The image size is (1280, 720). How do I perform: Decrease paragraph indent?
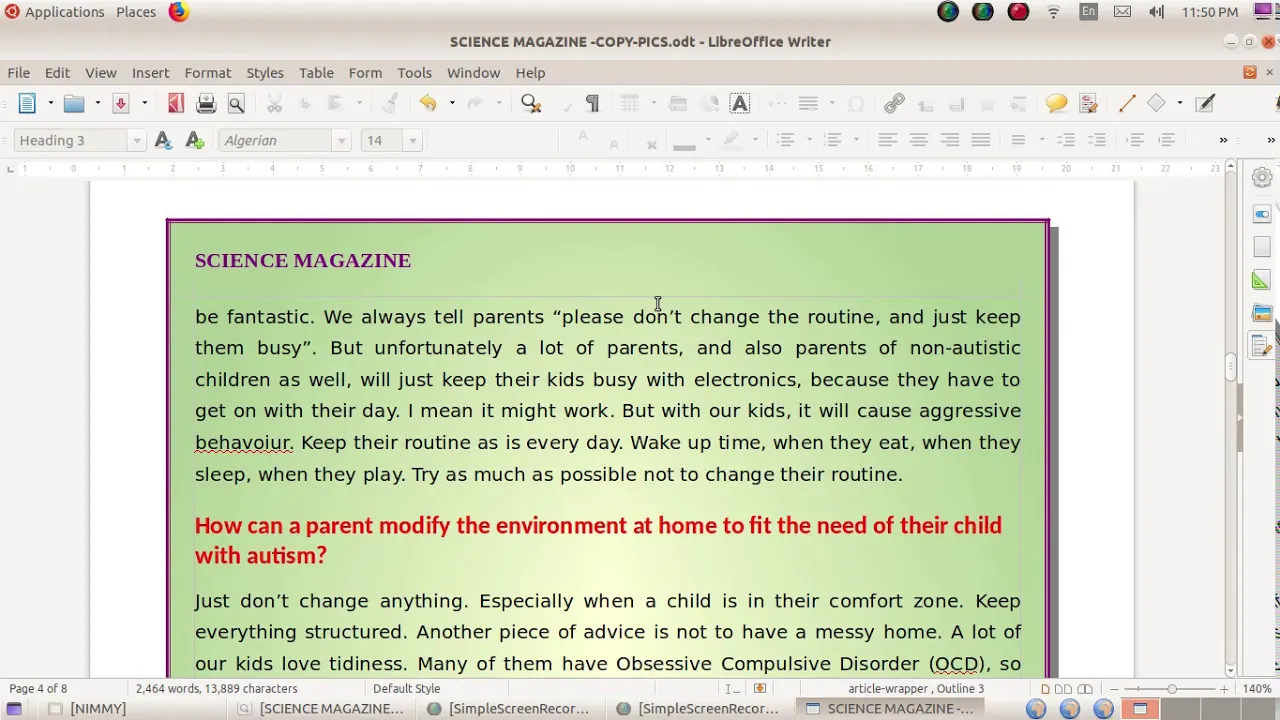click(1167, 140)
